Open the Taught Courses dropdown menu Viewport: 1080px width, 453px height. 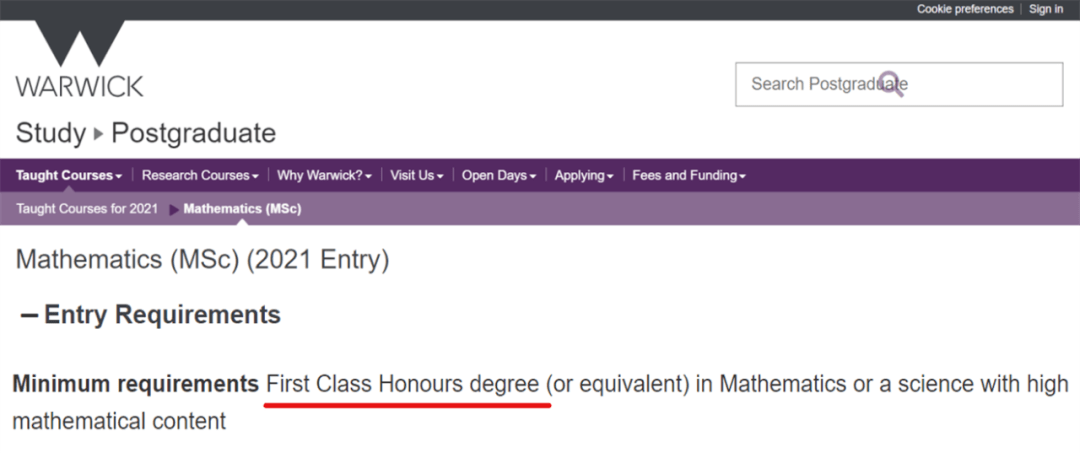coord(69,176)
